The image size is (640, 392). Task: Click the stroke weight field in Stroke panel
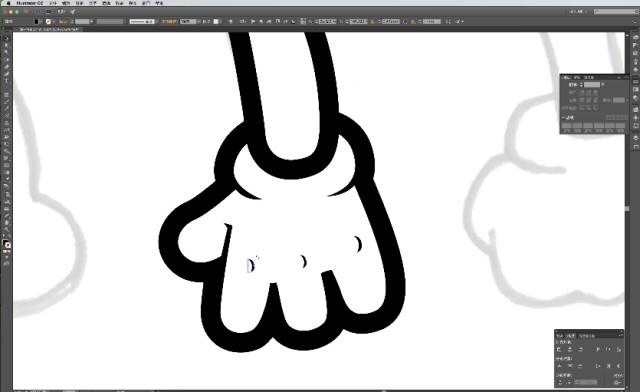(x=592, y=85)
